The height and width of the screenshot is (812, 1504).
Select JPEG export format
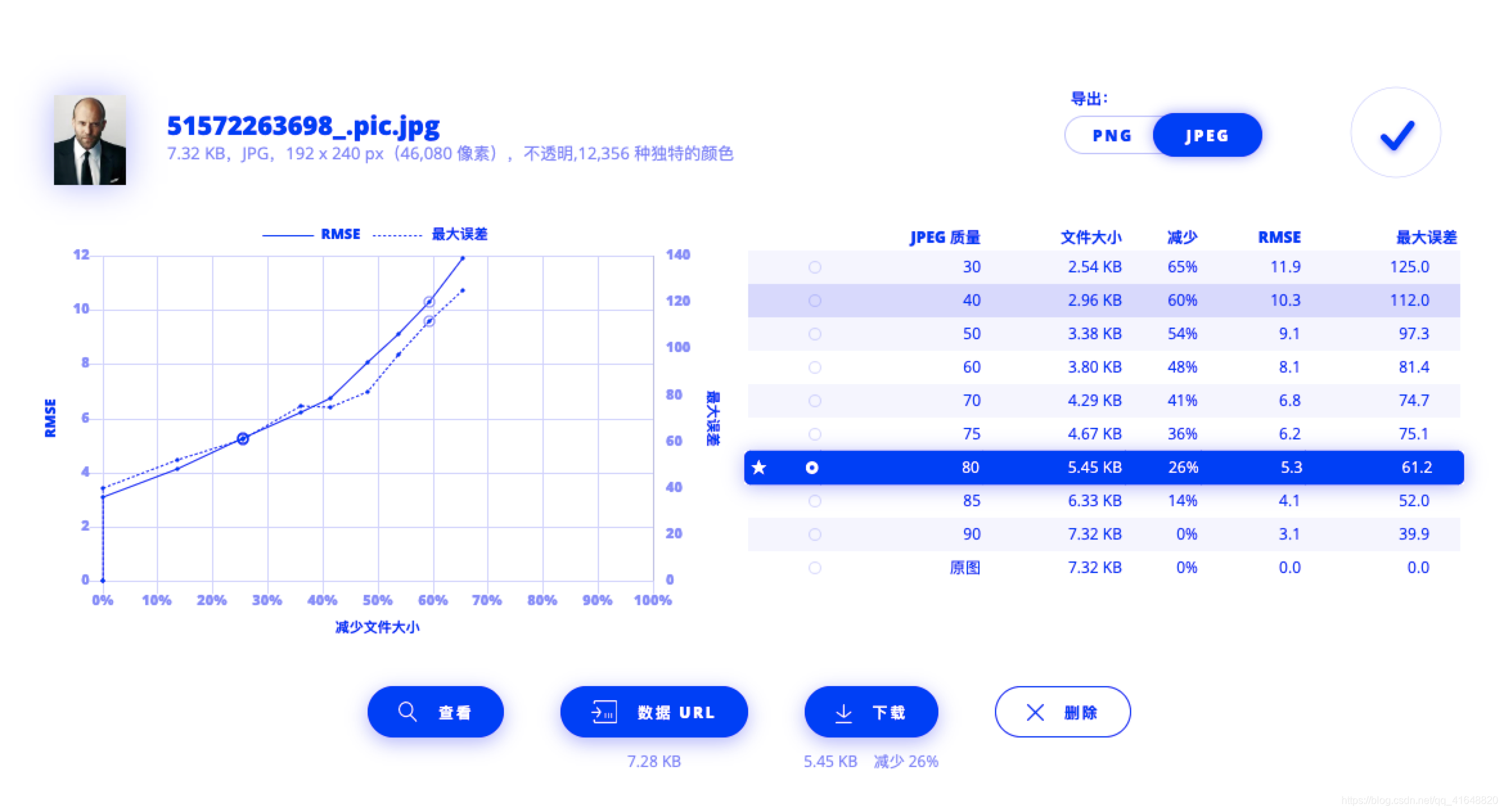tap(1207, 136)
